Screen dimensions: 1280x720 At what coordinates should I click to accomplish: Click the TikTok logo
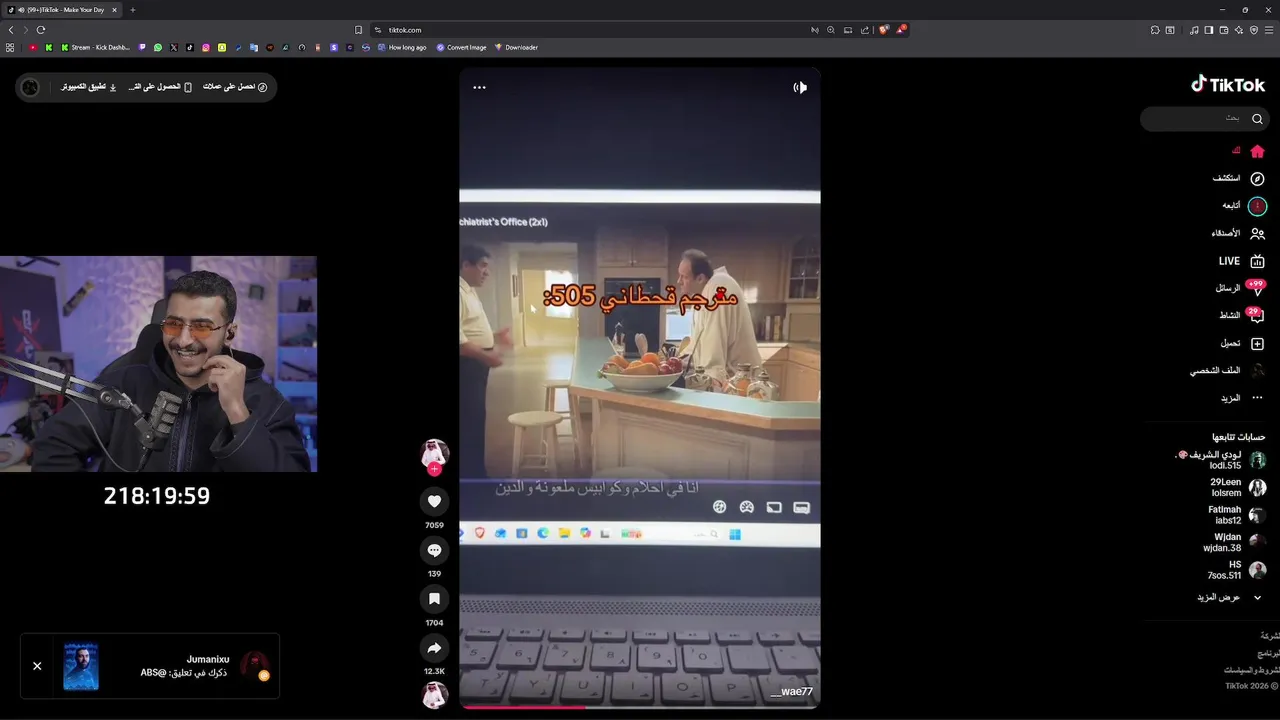[1228, 85]
